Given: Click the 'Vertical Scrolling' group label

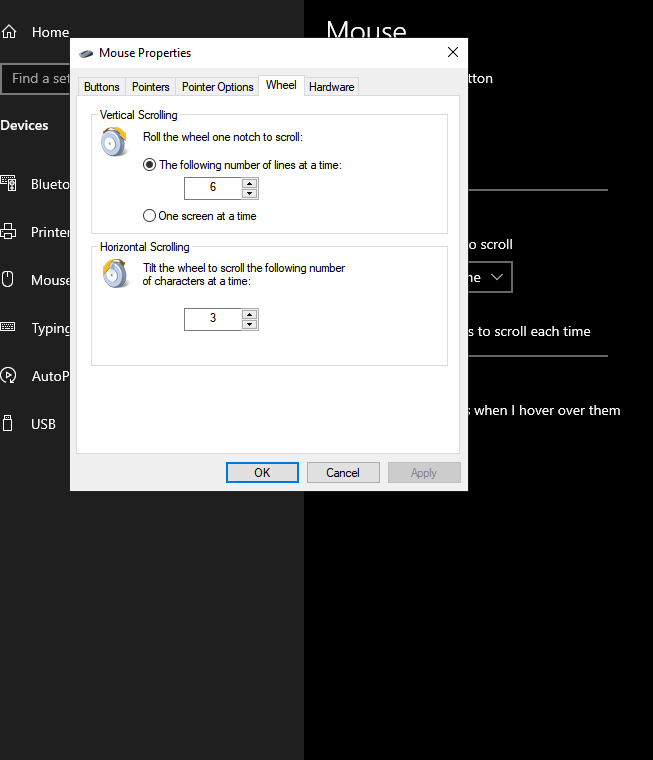Looking at the screenshot, I should pyautogui.click(x=139, y=115).
